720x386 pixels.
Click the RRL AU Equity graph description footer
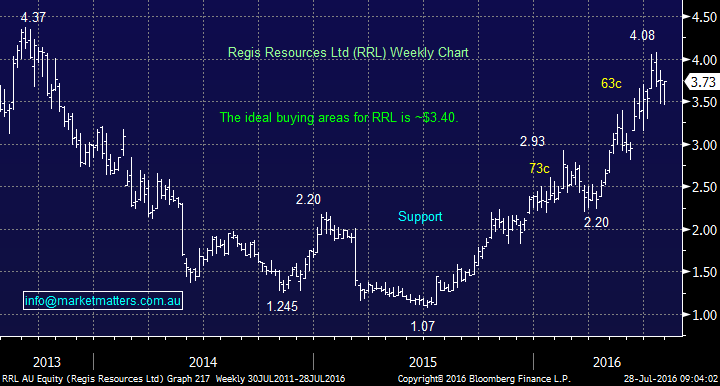point(174,379)
